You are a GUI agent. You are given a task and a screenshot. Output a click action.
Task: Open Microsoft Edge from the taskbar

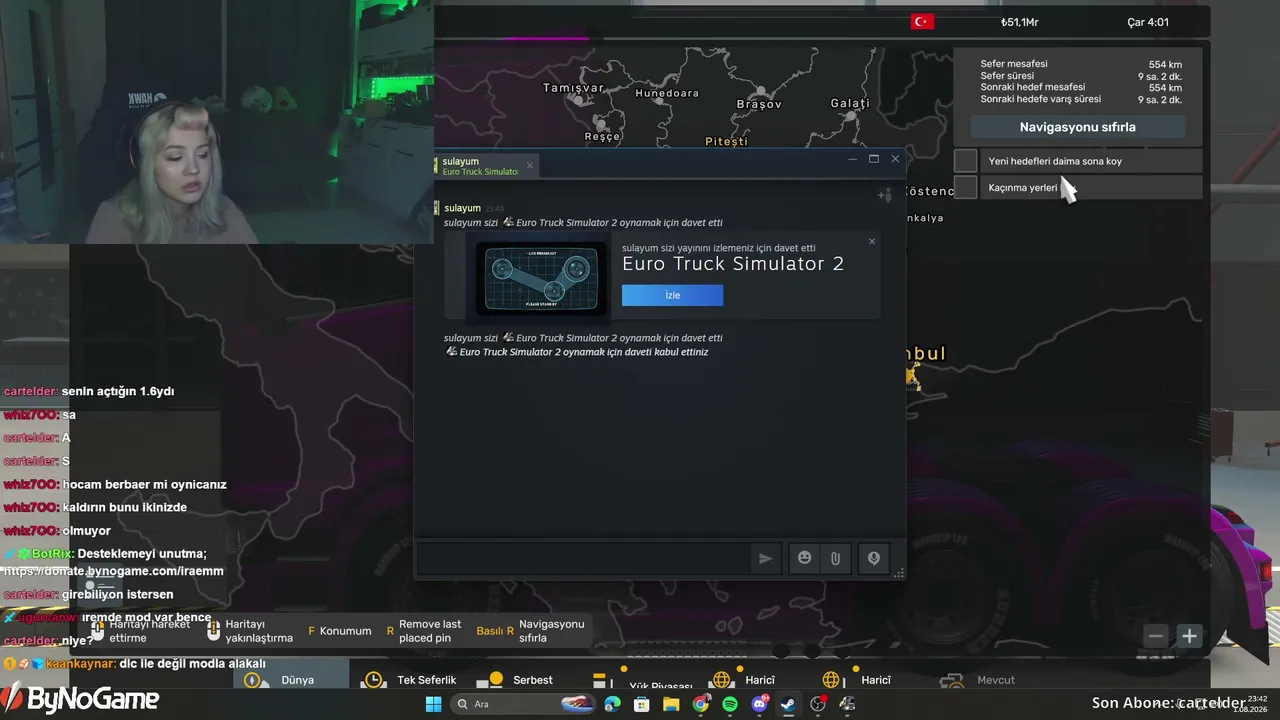[612, 704]
